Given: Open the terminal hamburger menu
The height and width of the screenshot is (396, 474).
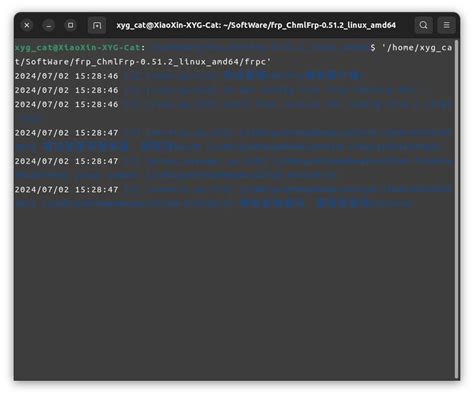Looking at the screenshot, I should click(x=446, y=25).
